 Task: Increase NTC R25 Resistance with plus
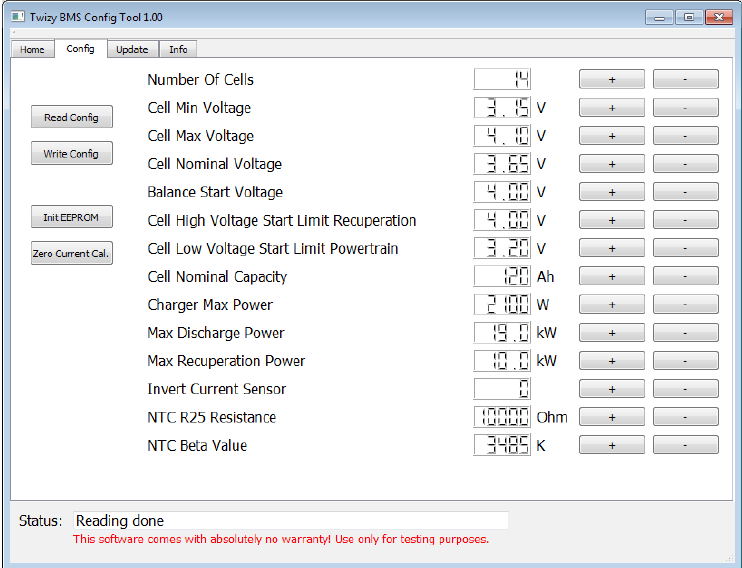tap(611, 417)
